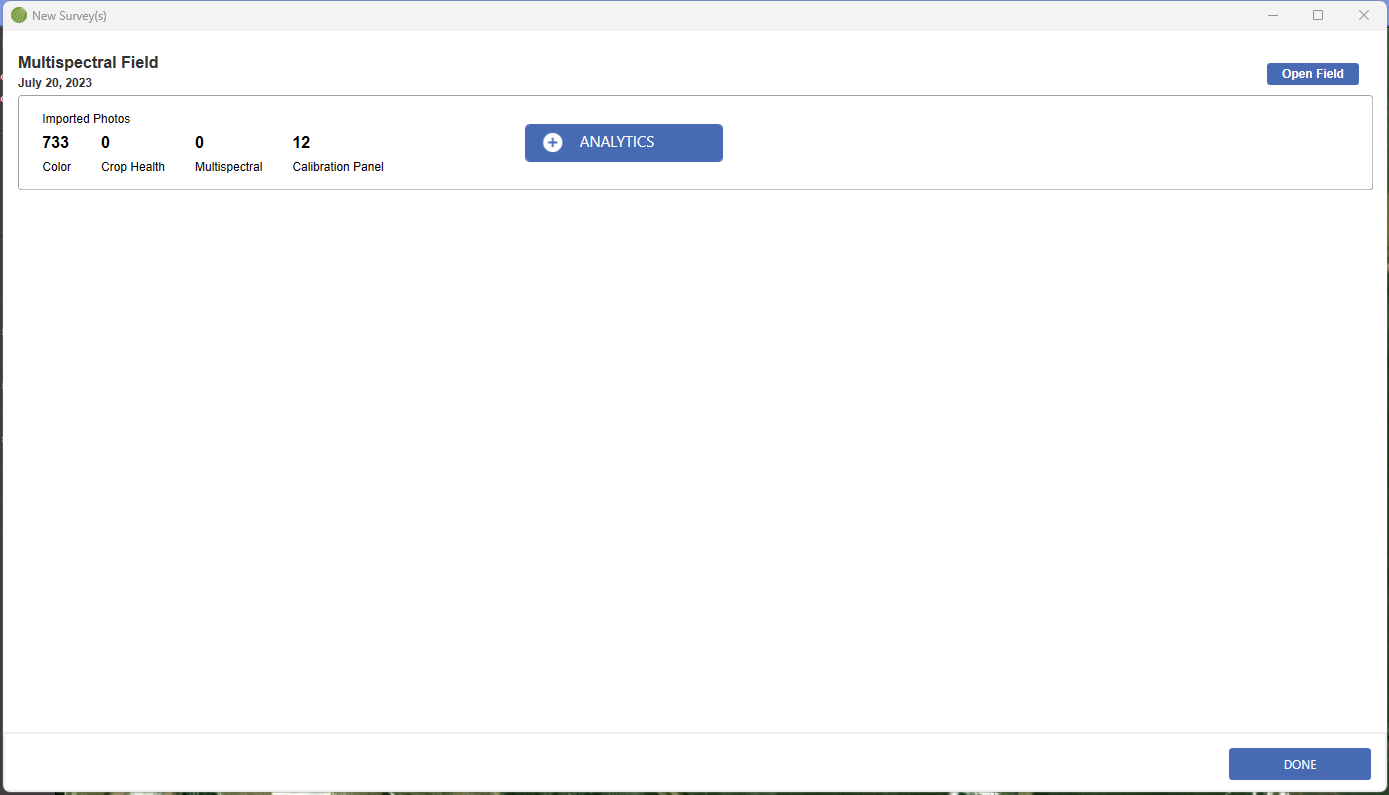Maximize the New Survey(s) window
The image size is (1389, 795).
pyautogui.click(x=1318, y=15)
